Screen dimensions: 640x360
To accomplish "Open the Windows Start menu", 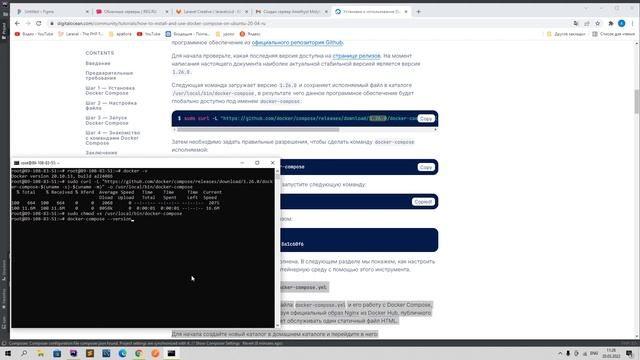I will point(8,353).
